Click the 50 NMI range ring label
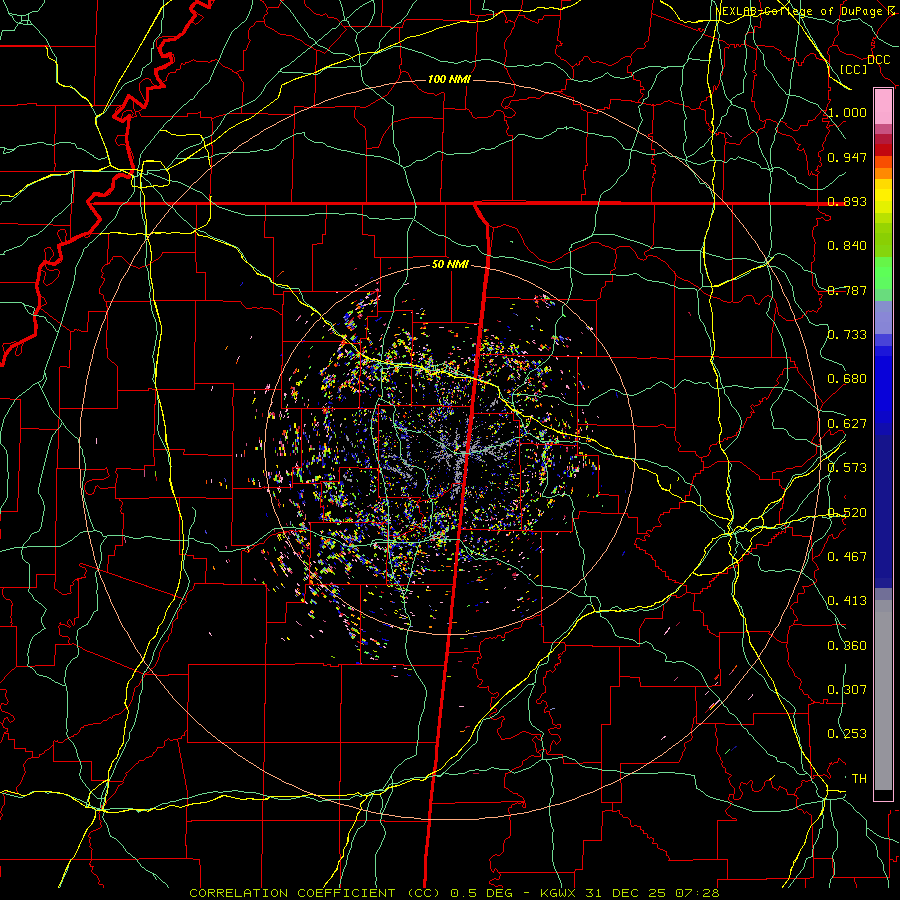 tap(450, 265)
